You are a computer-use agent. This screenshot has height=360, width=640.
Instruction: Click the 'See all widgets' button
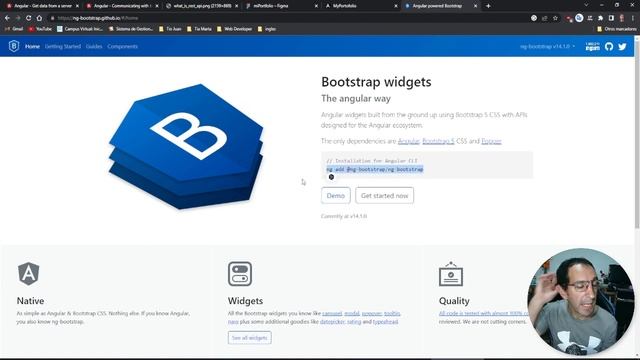[249, 338]
